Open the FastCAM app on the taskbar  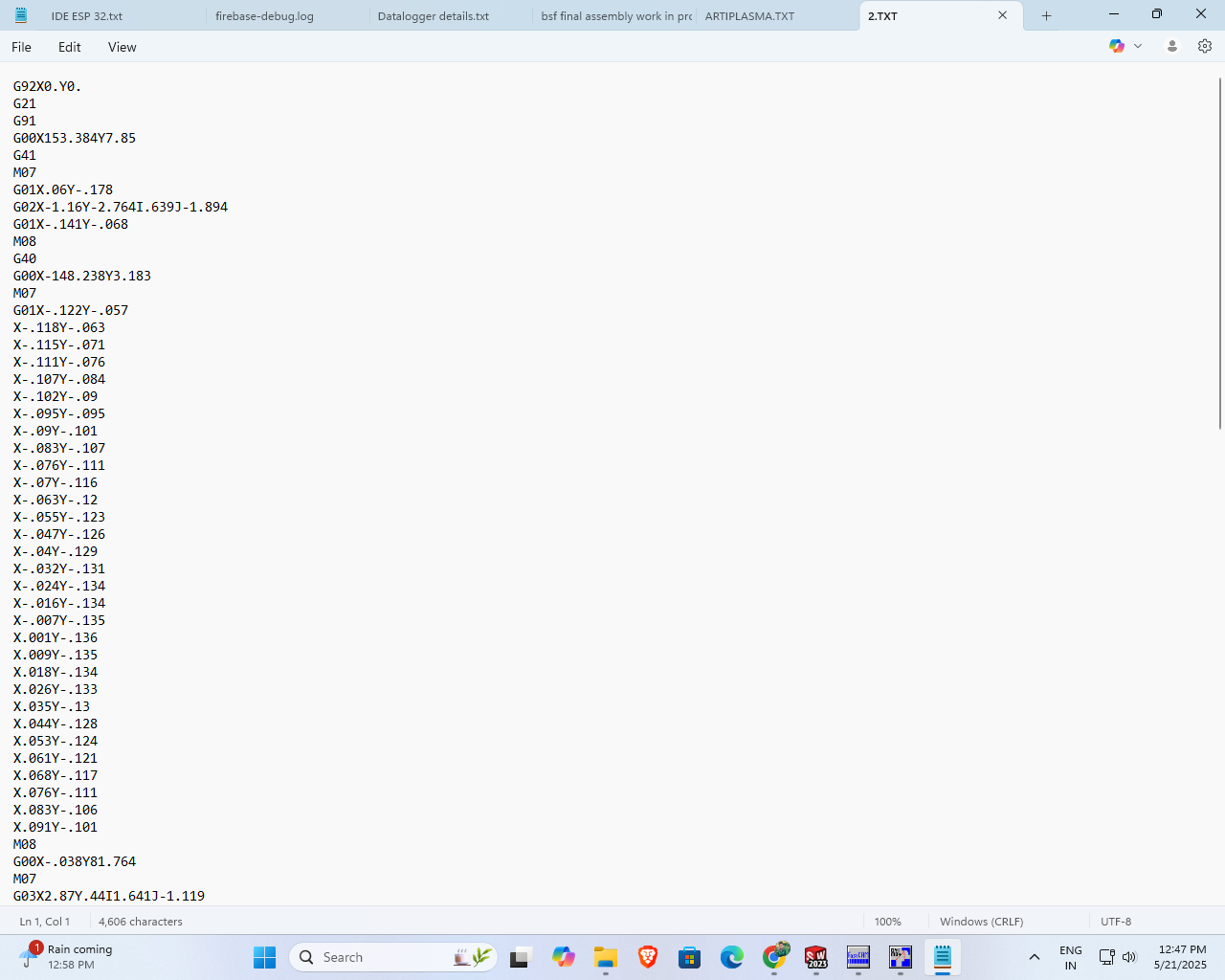click(x=858, y=957)
